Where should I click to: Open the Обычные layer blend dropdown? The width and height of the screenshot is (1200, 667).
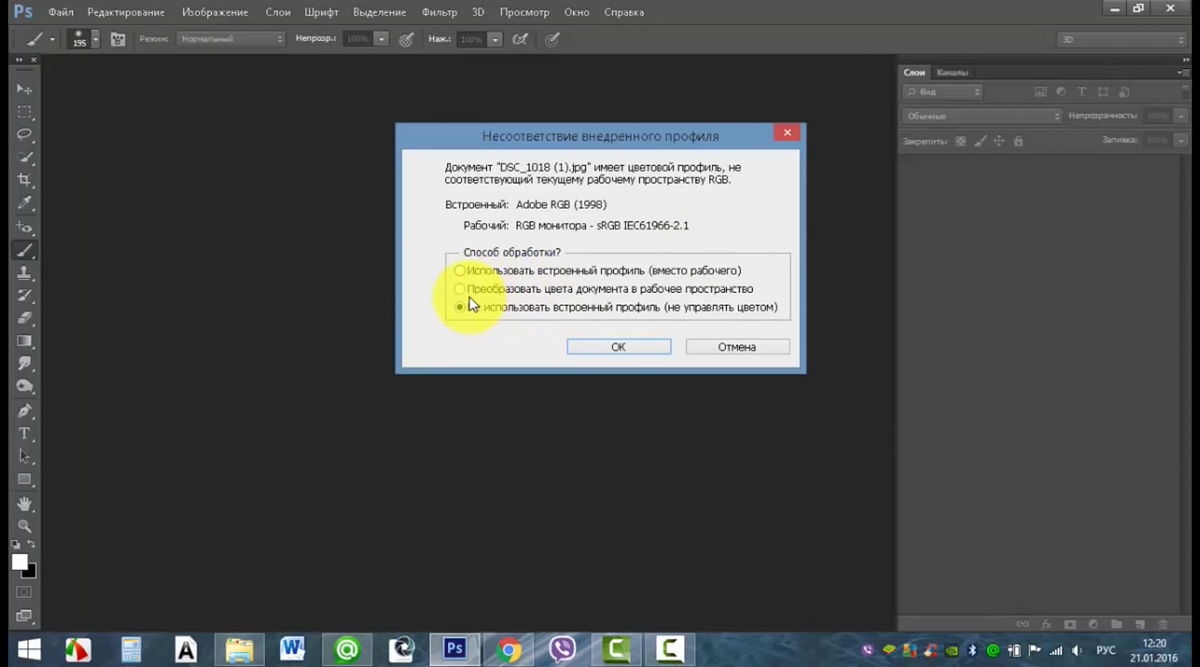981,116
